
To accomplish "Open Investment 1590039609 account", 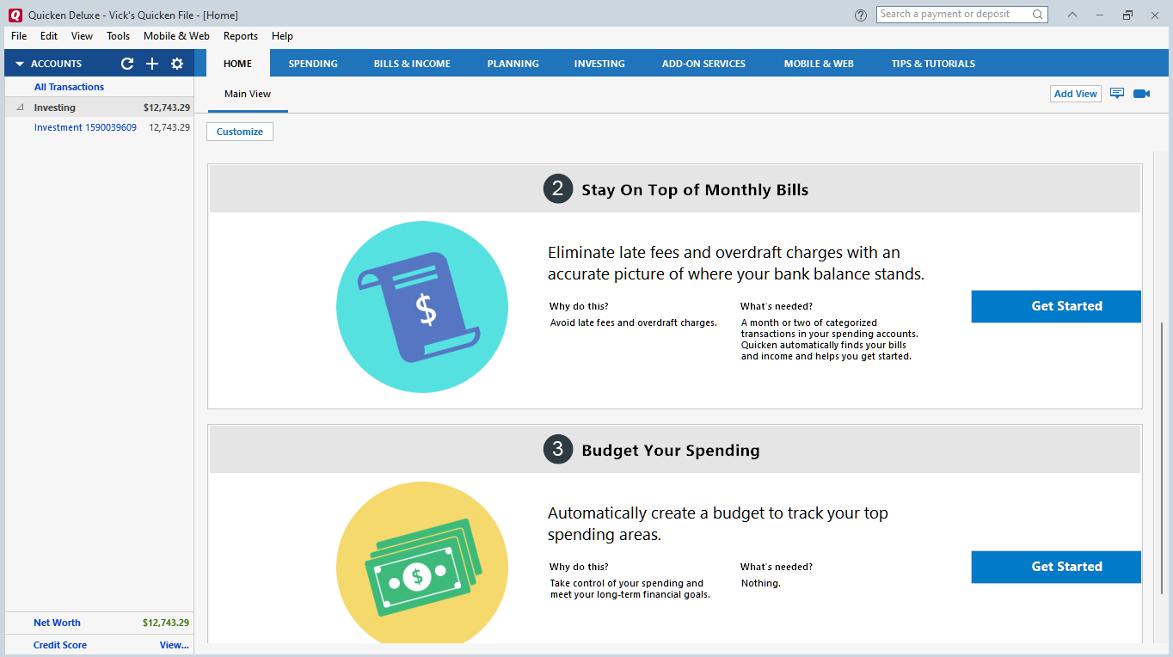I will point(85,127).
